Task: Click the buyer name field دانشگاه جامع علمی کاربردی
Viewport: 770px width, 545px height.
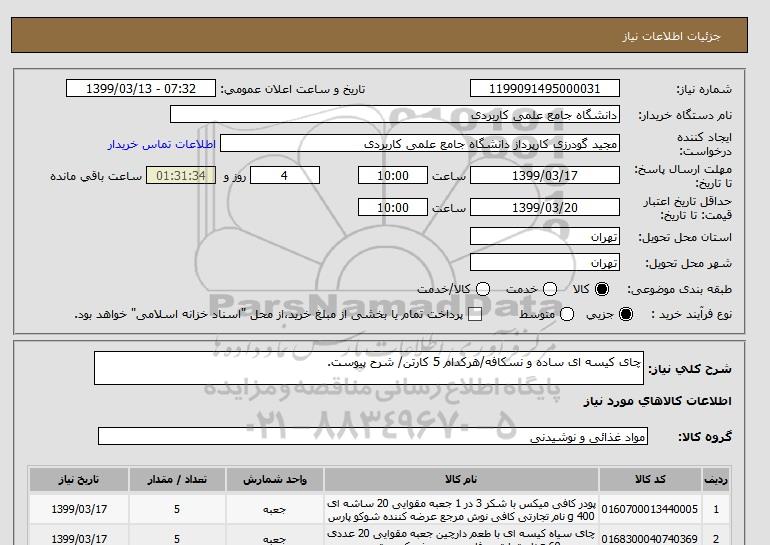Action: [x=395, y=114]
